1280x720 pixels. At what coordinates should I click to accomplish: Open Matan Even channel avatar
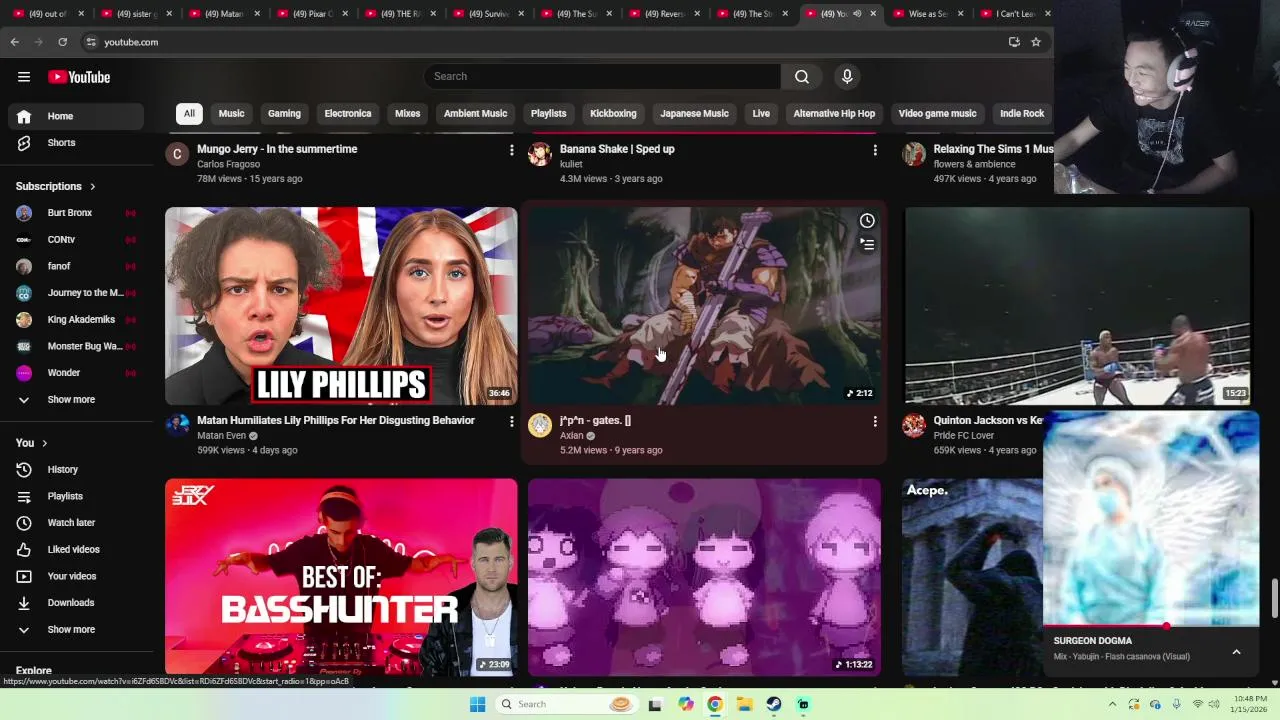(x=177, y=425)
